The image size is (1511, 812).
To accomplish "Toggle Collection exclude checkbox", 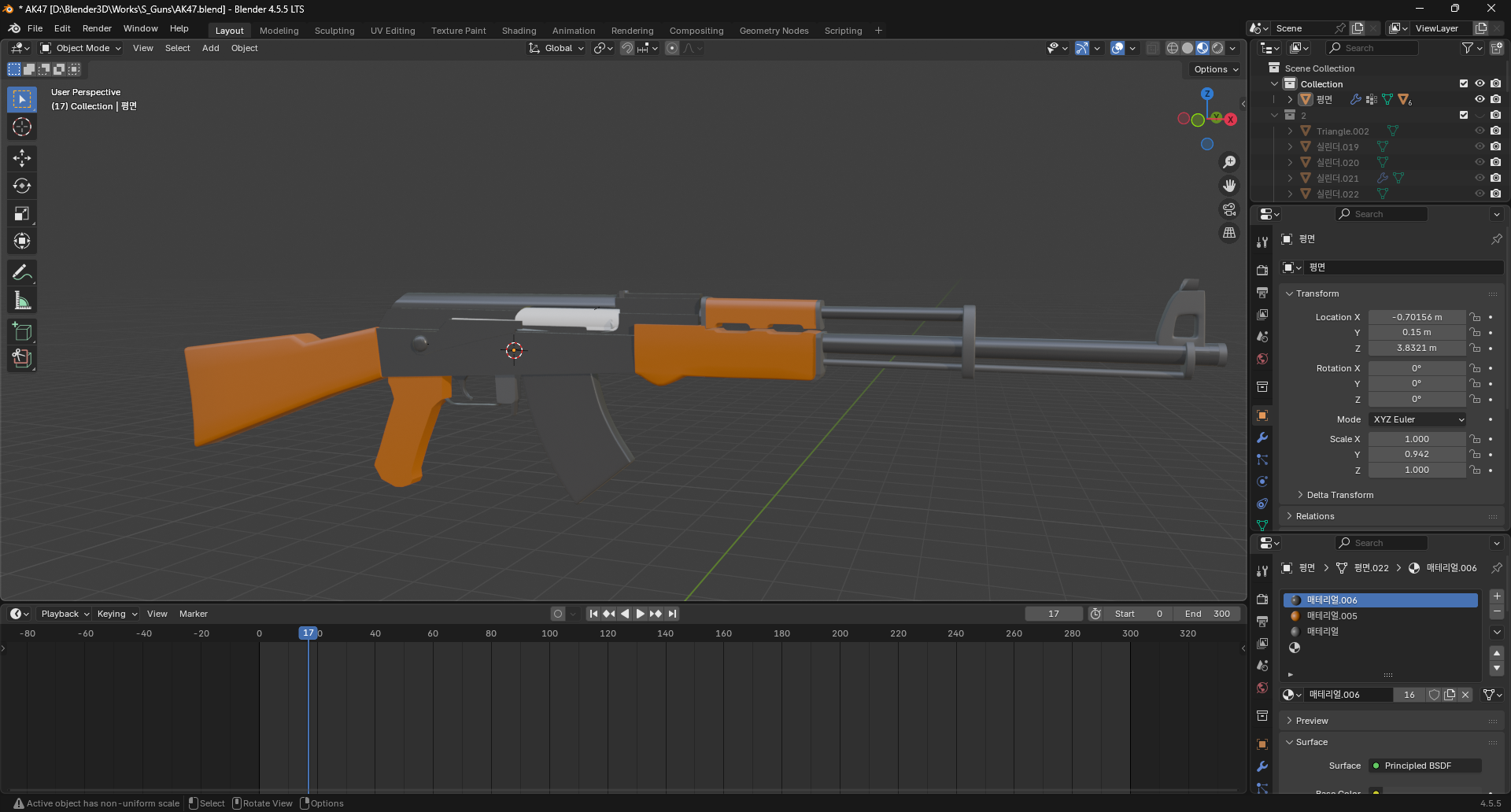I will [x=1464, y=83].
